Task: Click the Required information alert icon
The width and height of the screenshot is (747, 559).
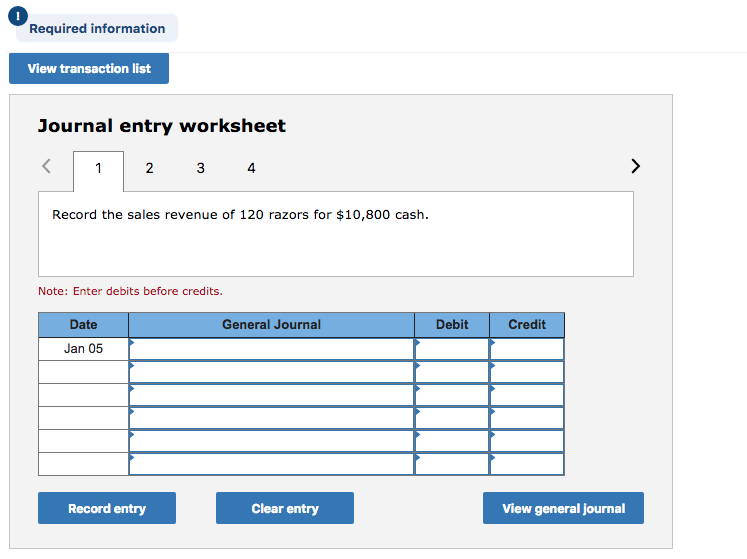Action: point(18,16)
